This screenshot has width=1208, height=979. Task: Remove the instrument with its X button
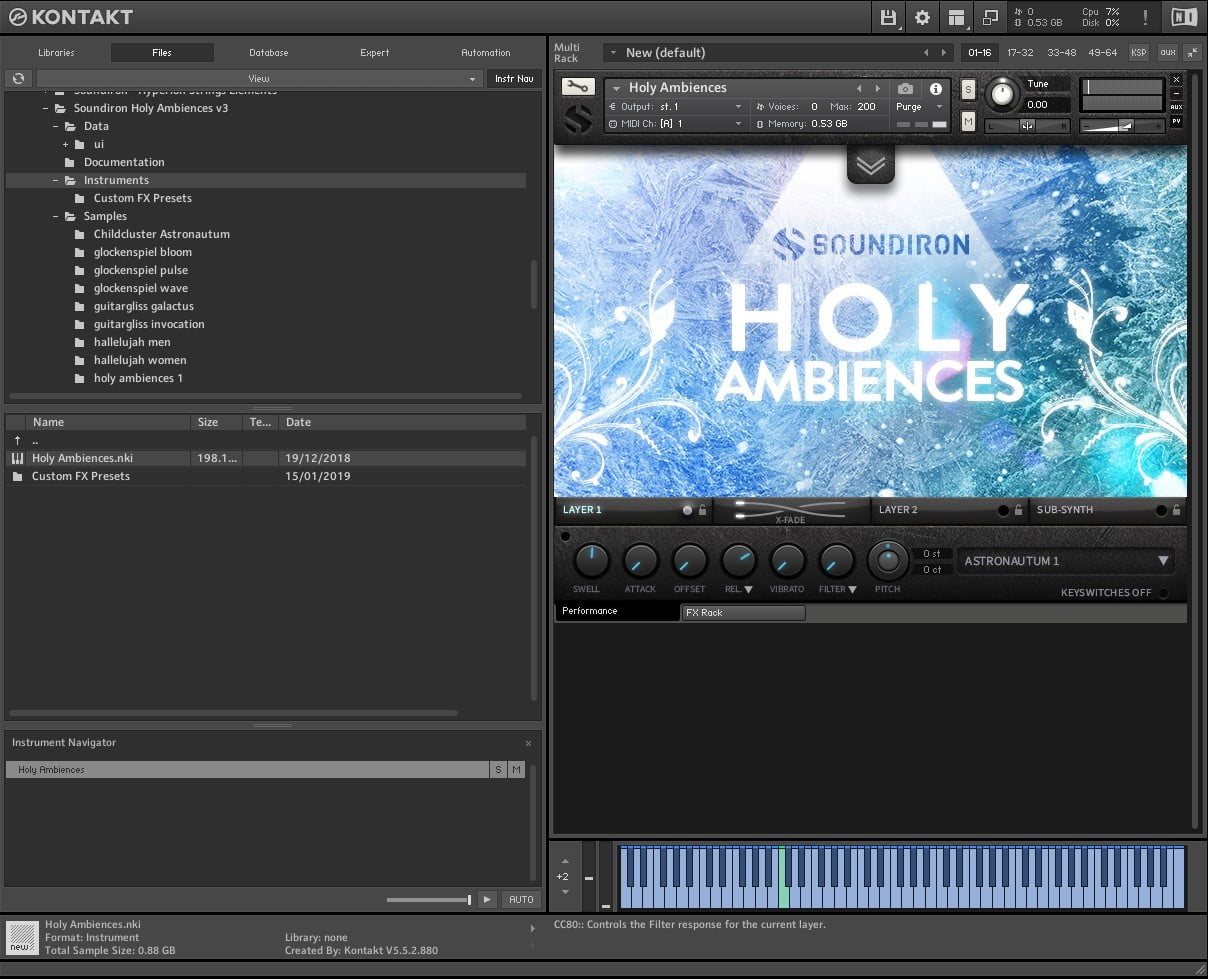click(x=1176, y=79)
